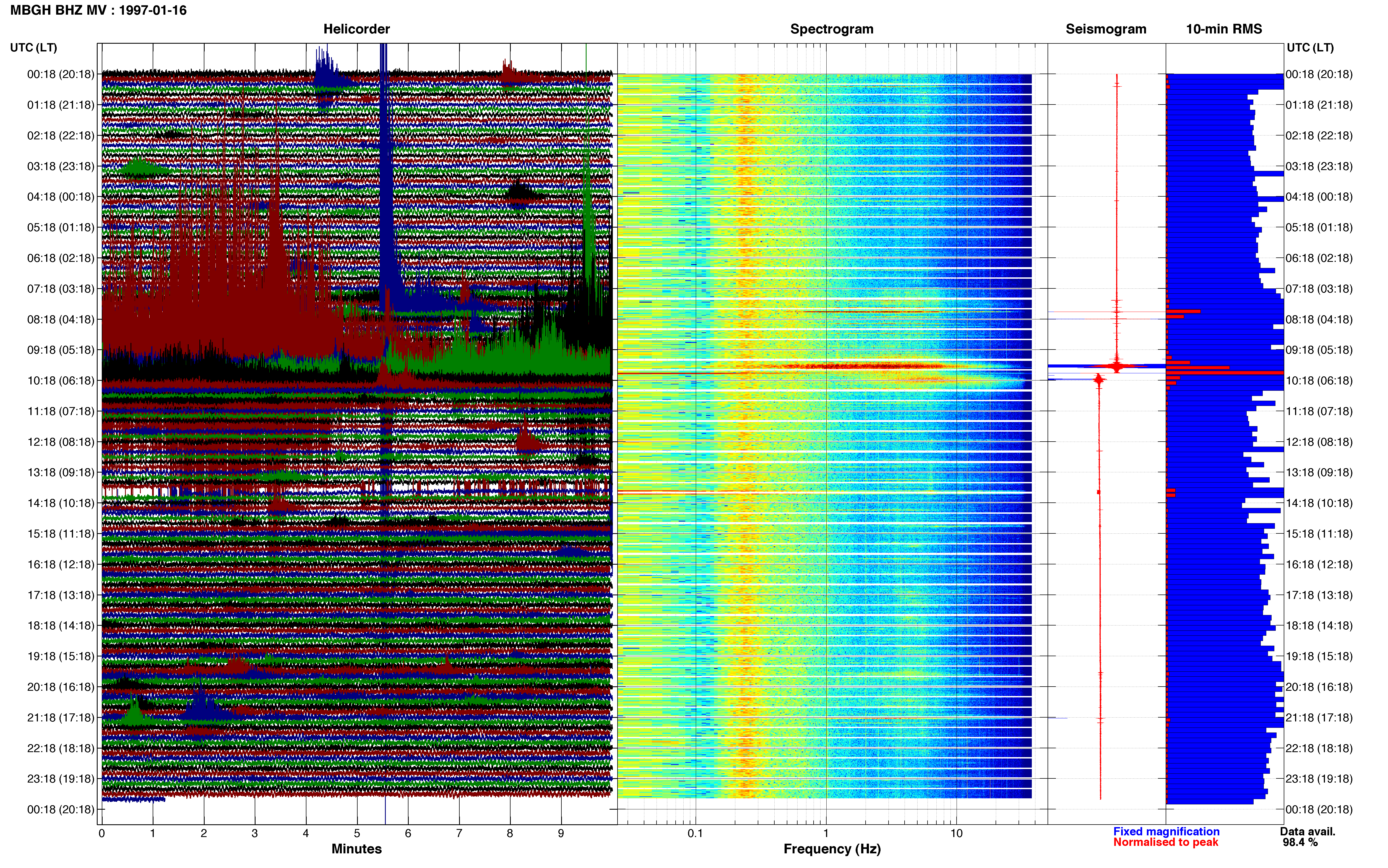This screenshot has width=1388, height=868.
Task: Click the Fixed magnification legend text
Action: (1166, 831)
